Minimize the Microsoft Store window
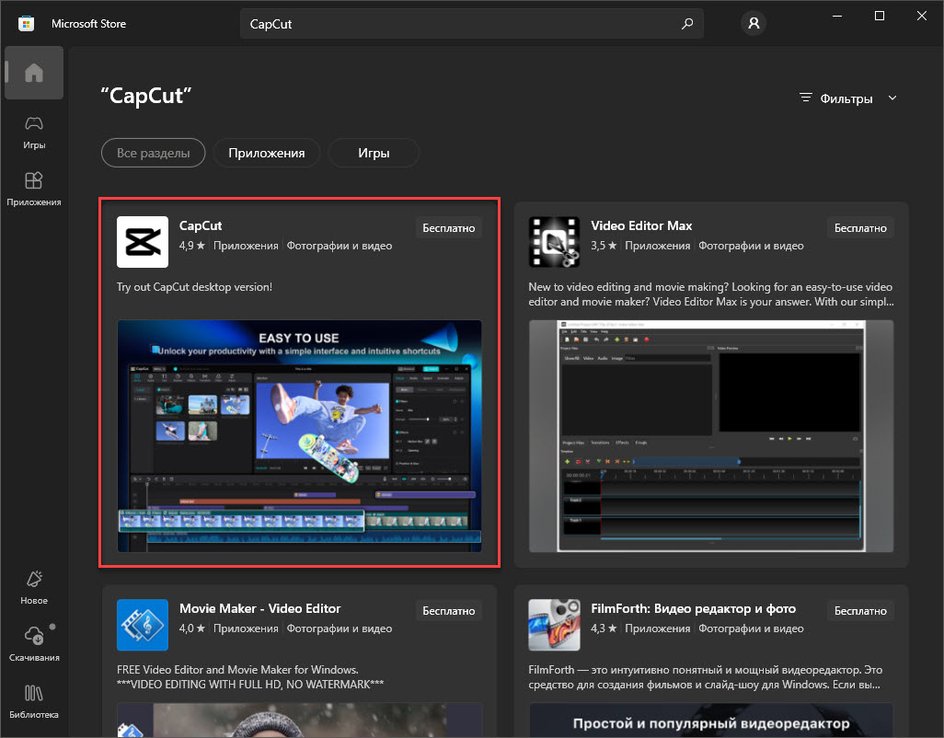Screen dimensions: 944x738 pyautogui.click(x=837, y=16)
